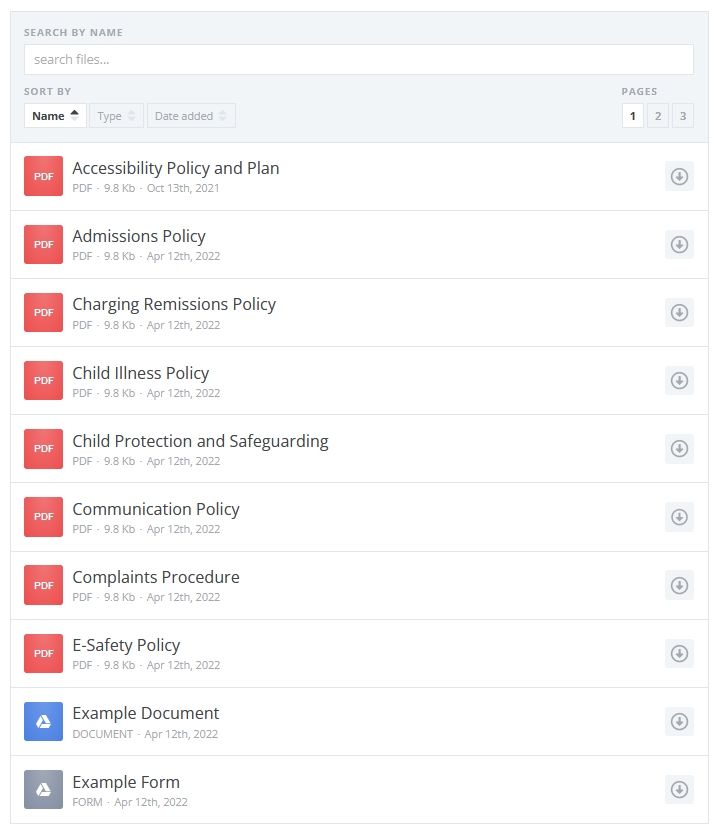Screen dimensions: 719x833
Task: Sort files by Date added
Action: 191,116
